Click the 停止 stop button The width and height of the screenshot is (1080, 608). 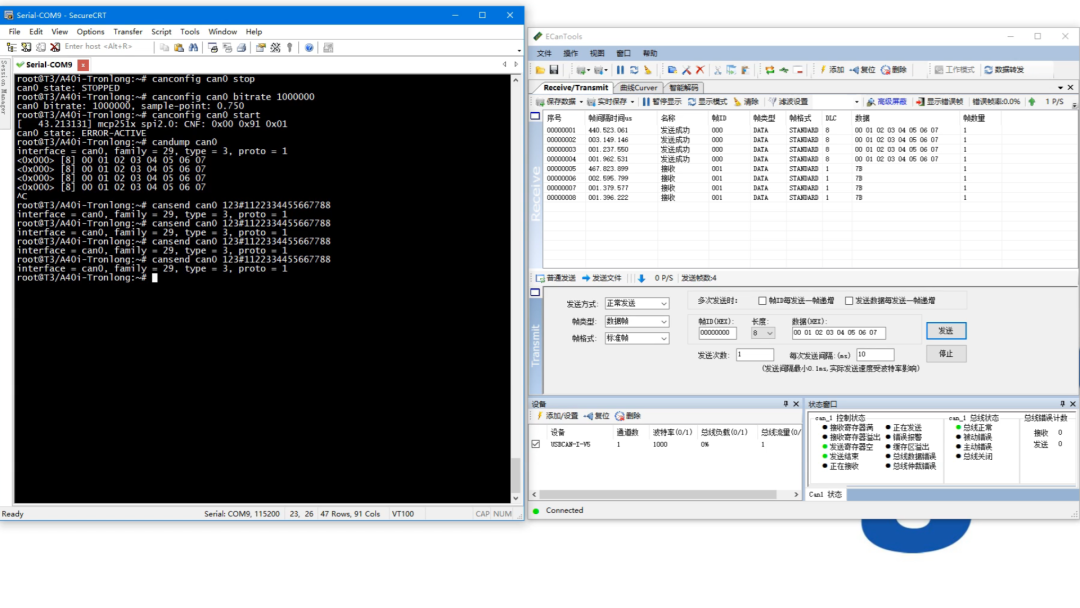click(946, 354)
